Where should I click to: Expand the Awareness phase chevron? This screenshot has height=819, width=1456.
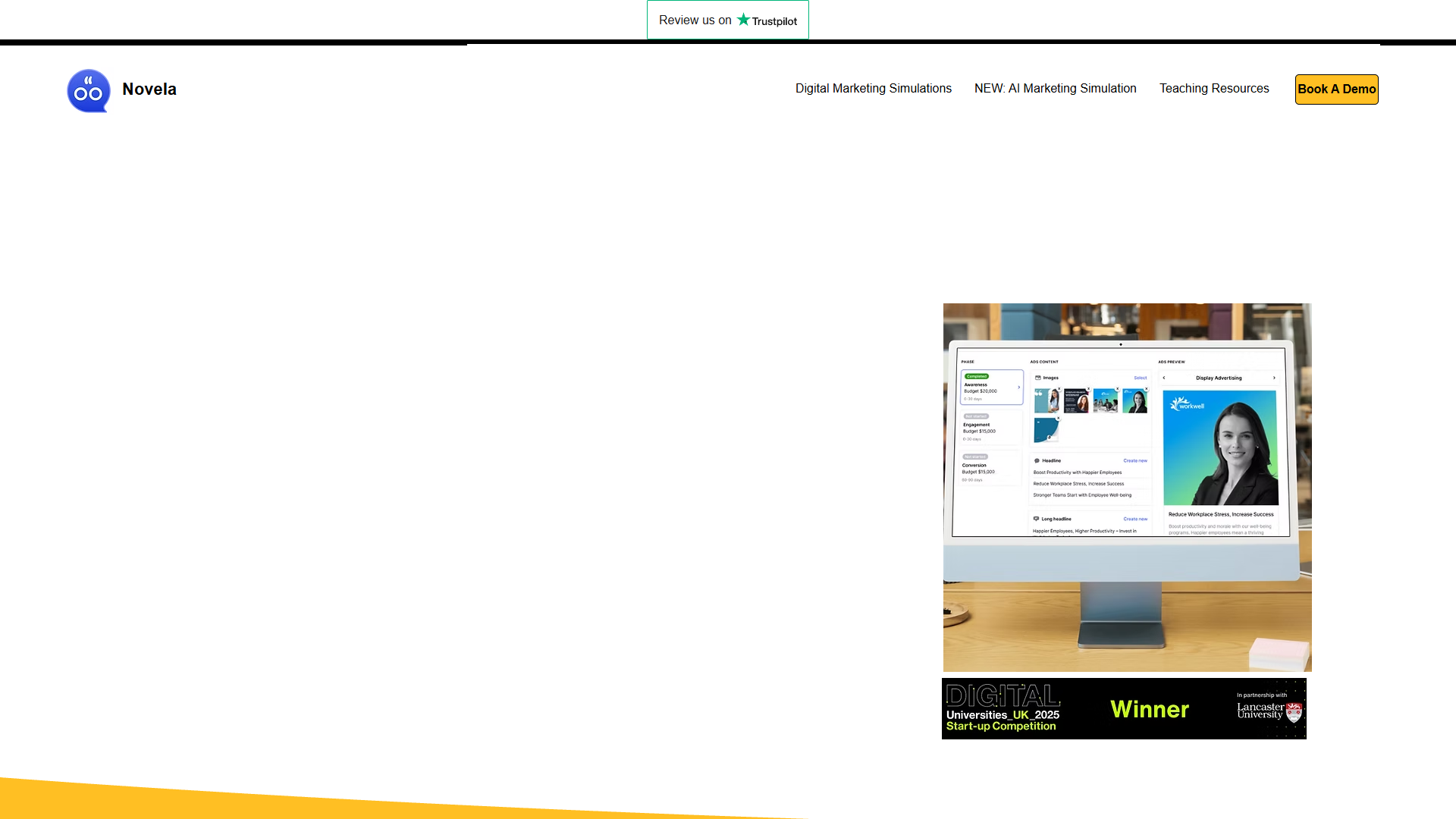point(1018,388)
